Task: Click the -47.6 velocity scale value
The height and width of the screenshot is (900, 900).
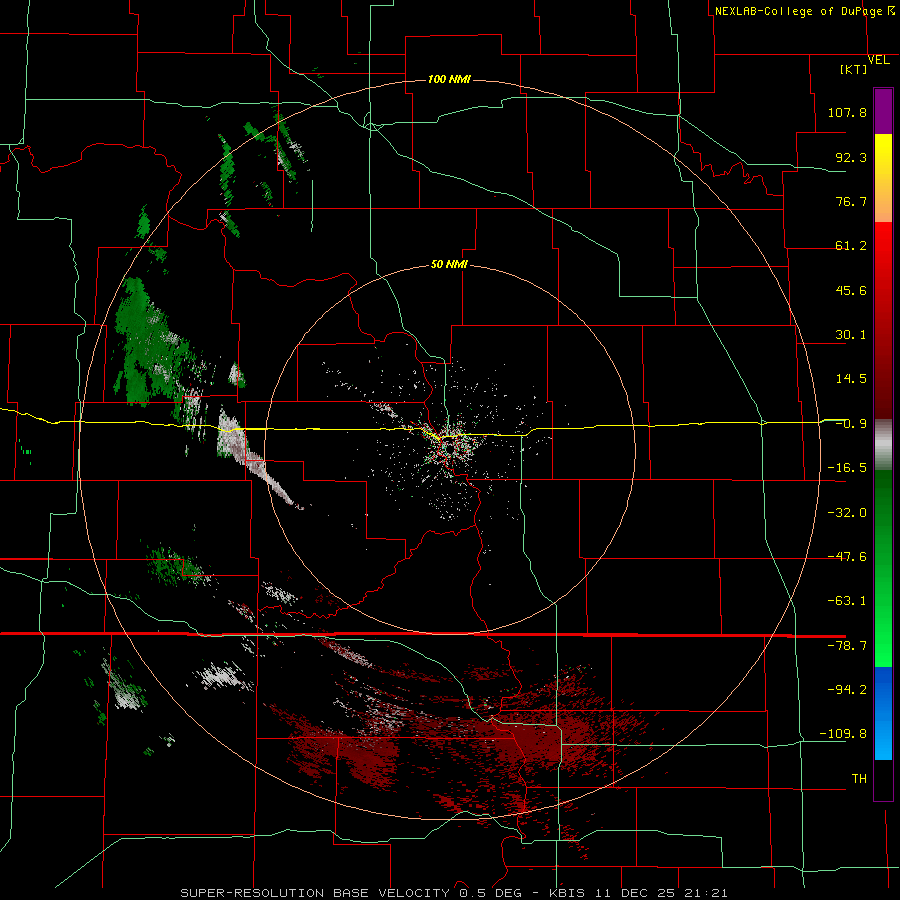Action: coord(847,557)
